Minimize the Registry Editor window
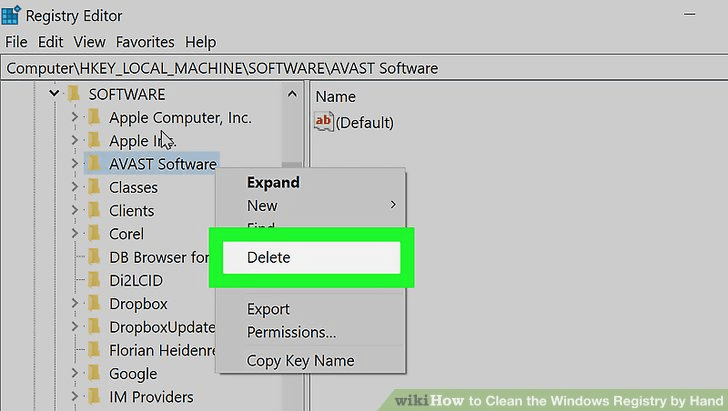The width and height of the screenshot is (728, 411). tap(689, 14)
